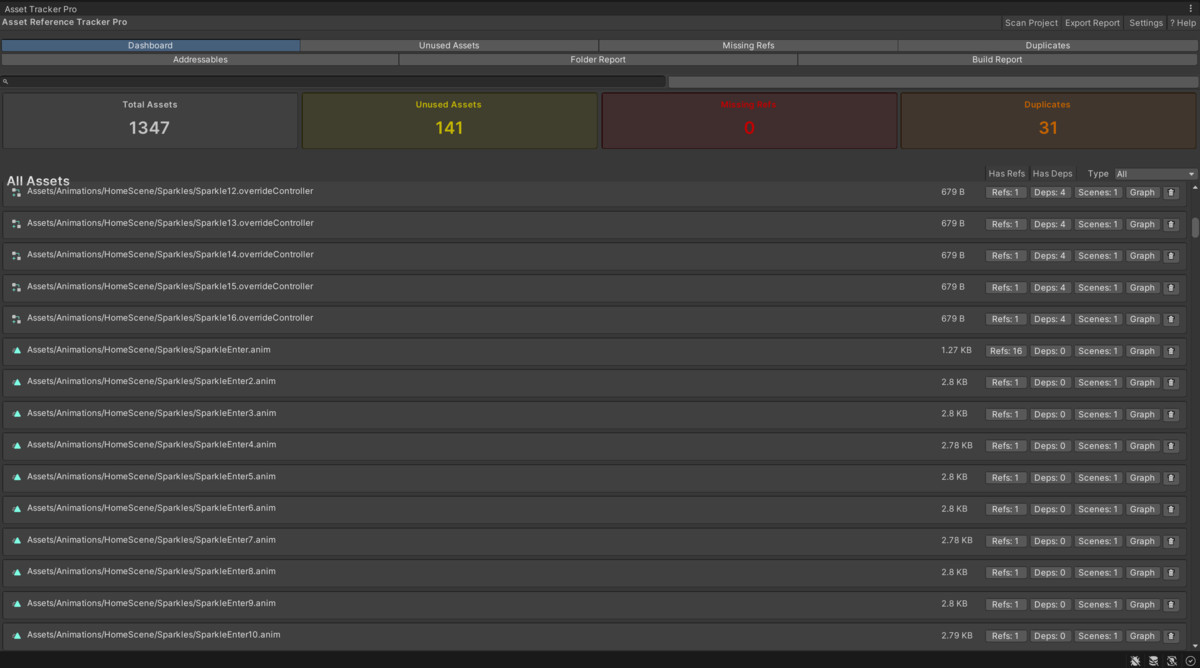
Task: Click the disabled debugger icon in status bar
Action: [x=1134, y=660]
